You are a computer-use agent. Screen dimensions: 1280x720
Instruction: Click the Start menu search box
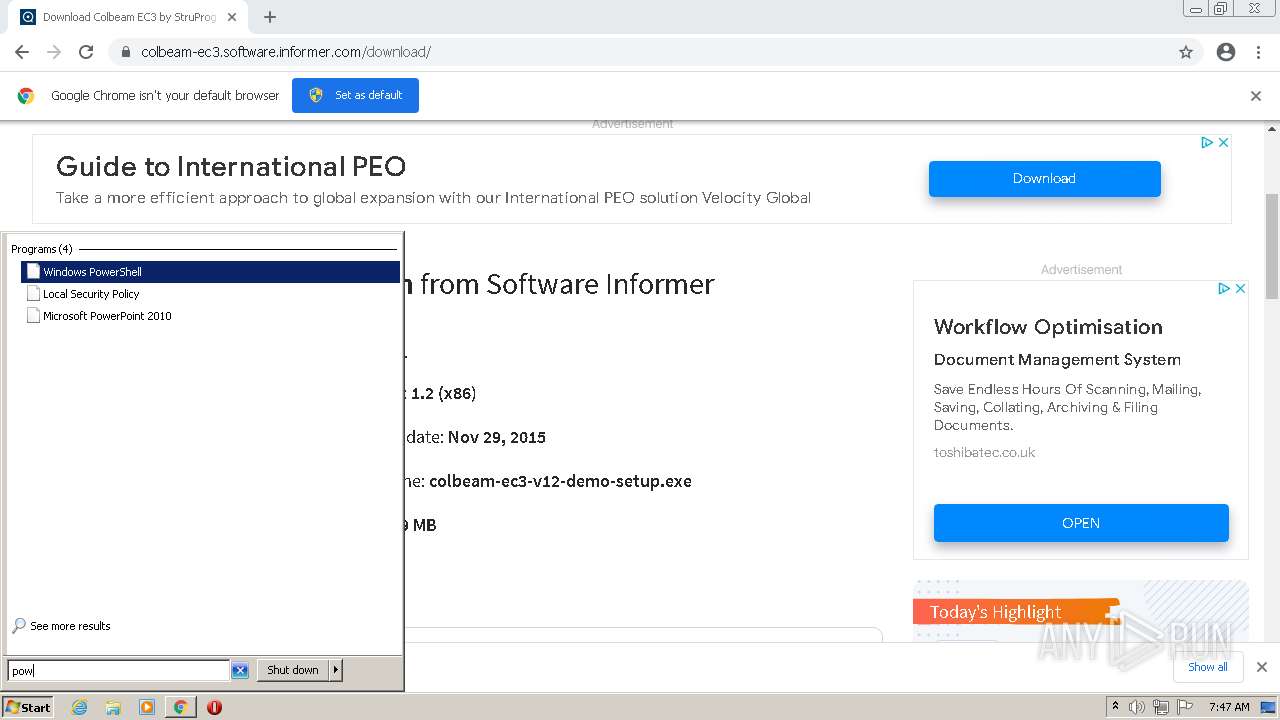point(118,670)
